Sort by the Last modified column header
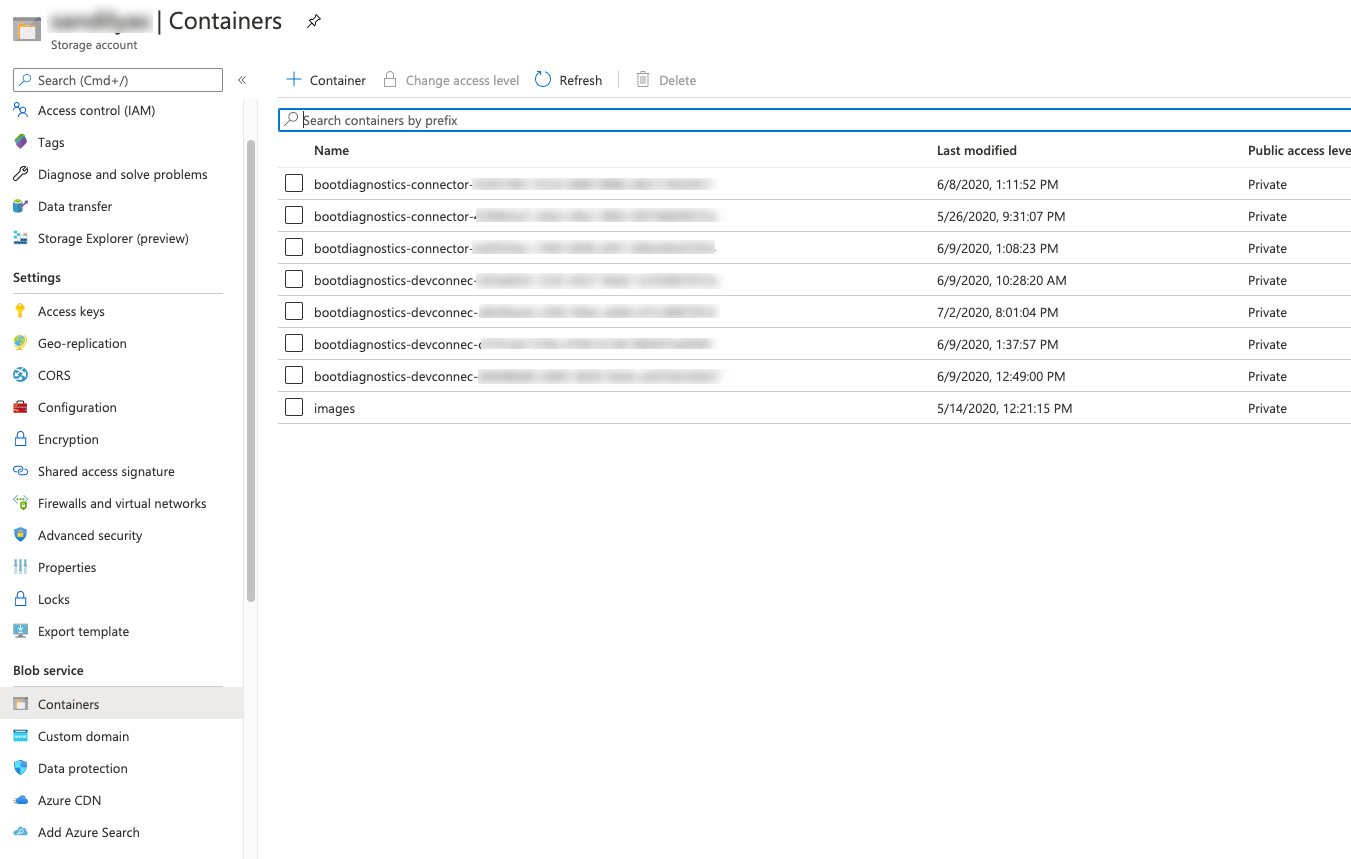1351x859 pixels. pos(977,150)
